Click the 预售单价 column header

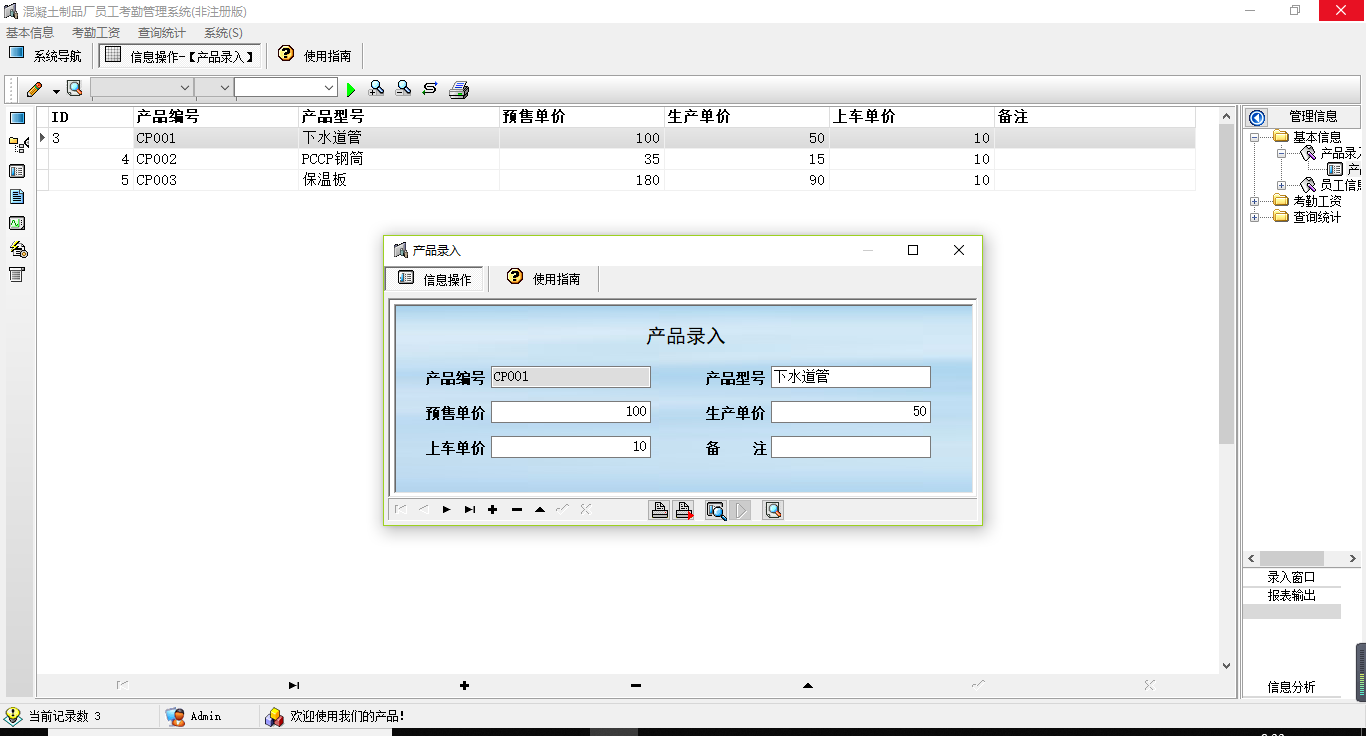pyautogui.click(x=582, y=117)
